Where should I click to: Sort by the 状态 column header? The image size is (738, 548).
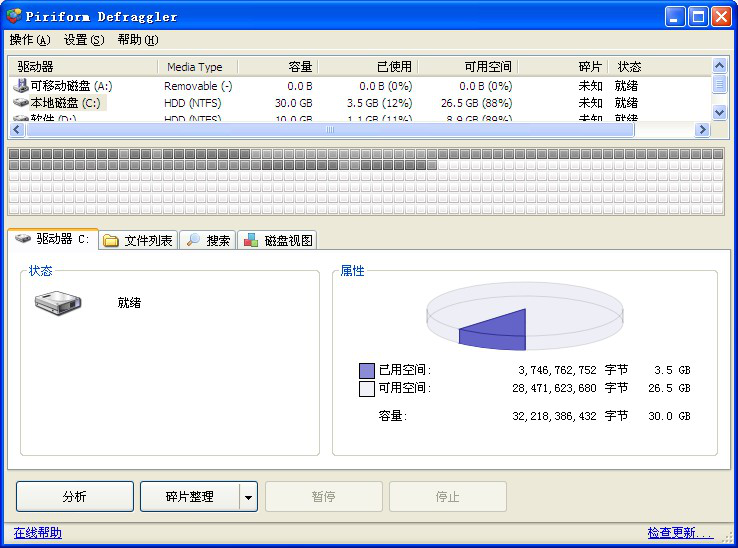coord(659,67)
